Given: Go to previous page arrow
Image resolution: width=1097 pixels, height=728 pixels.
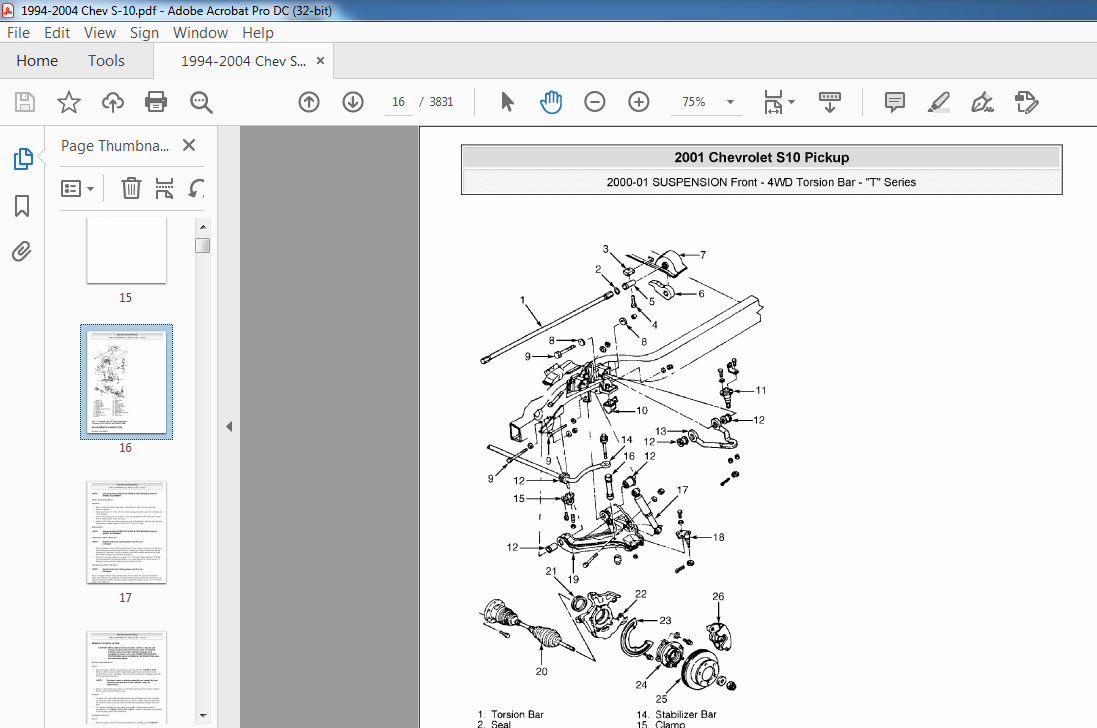Looking at the screenshot, I should tap(309, 102).
